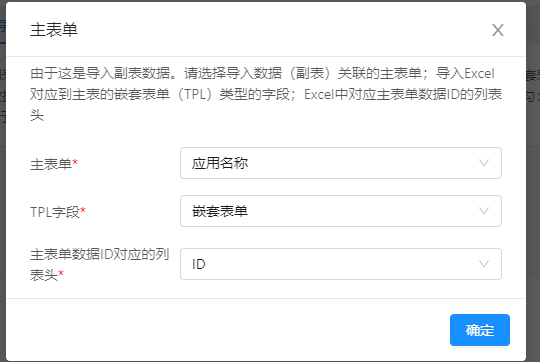Select the 应用名称 value text
Image resolution: width=540 pixels, height=362 pixels.
coord(220,163)
